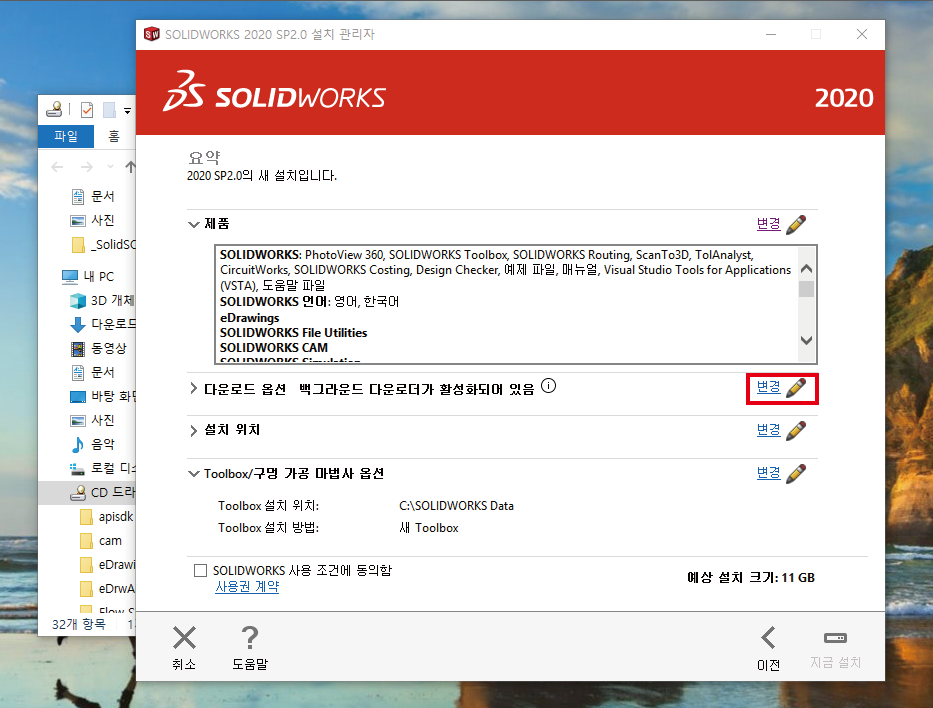933x708 pixels.
Task: Click the 지금 설치 install icon
Action: pos(835,638)
